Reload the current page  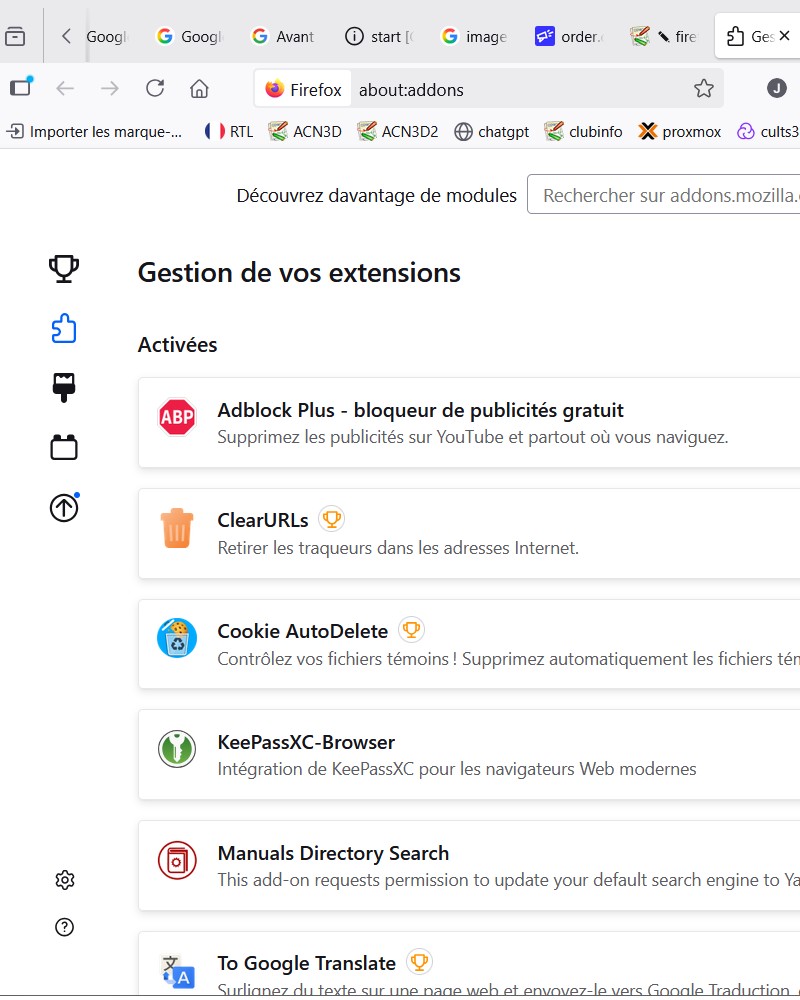click(155, 89)
